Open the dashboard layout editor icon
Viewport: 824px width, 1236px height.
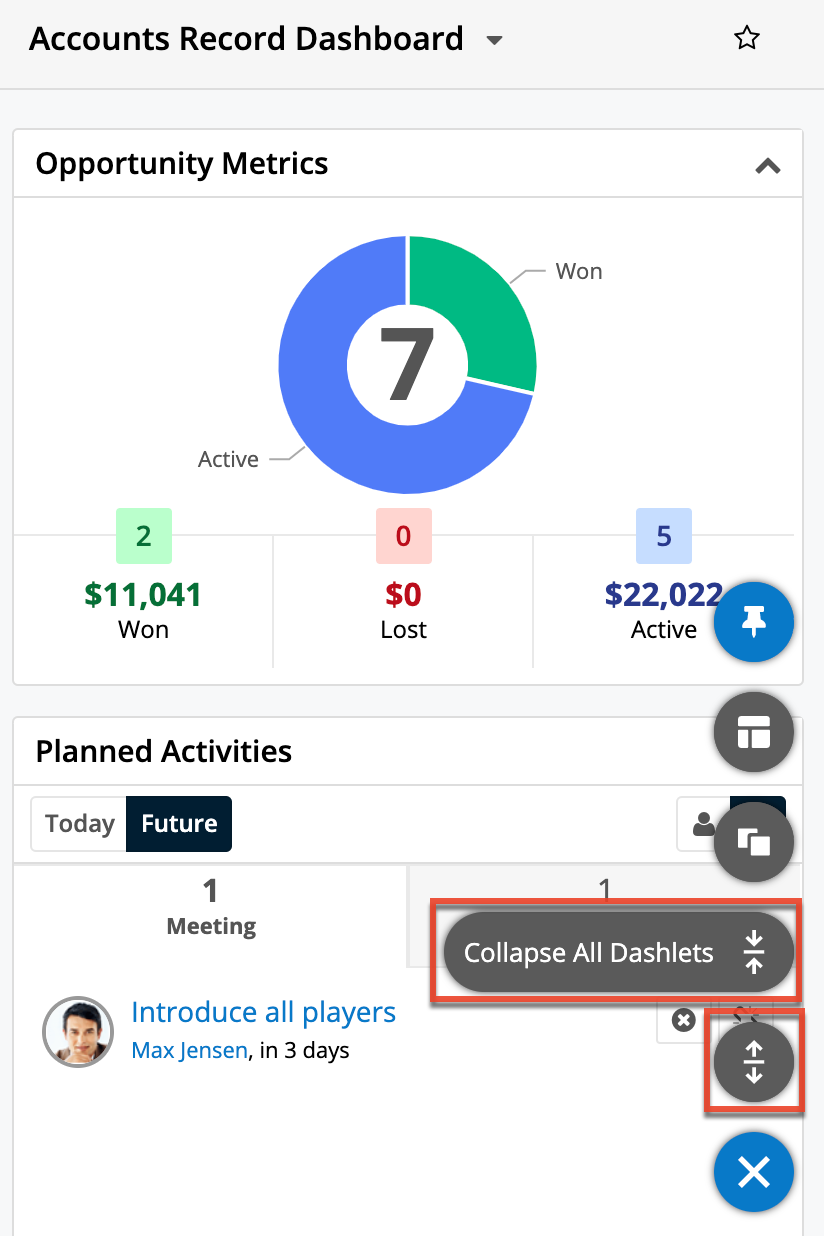click(x=753, y=732)
